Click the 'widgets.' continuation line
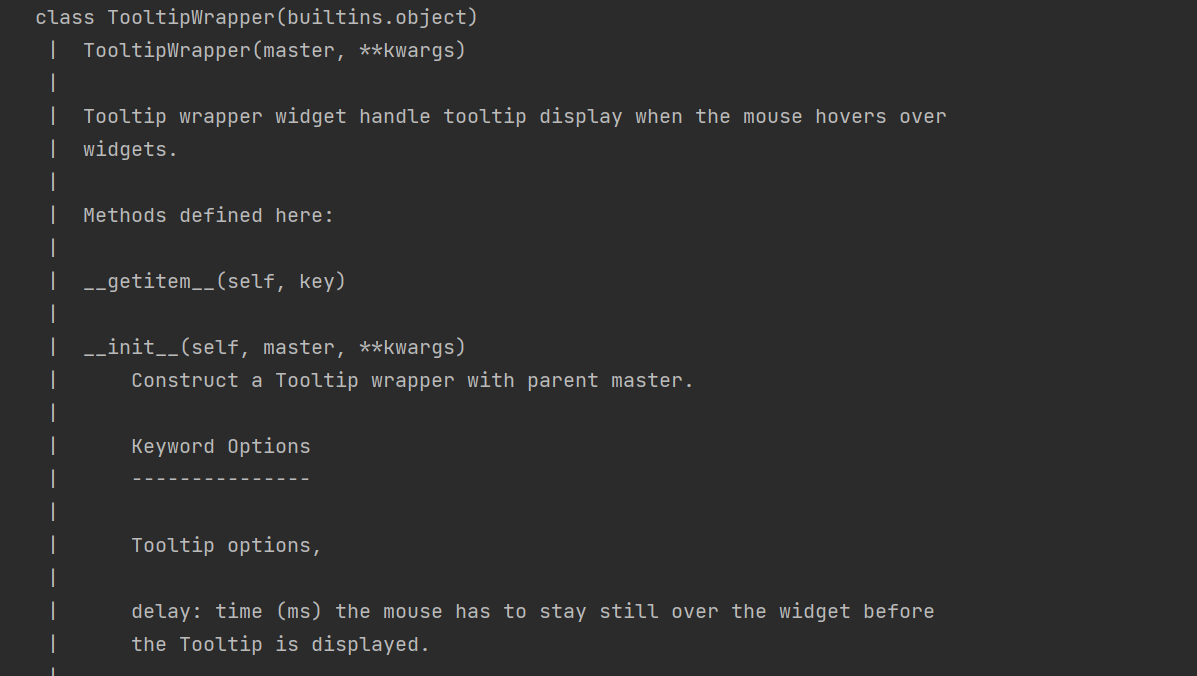Viewport: 1197px width, 676px height. 131,150
